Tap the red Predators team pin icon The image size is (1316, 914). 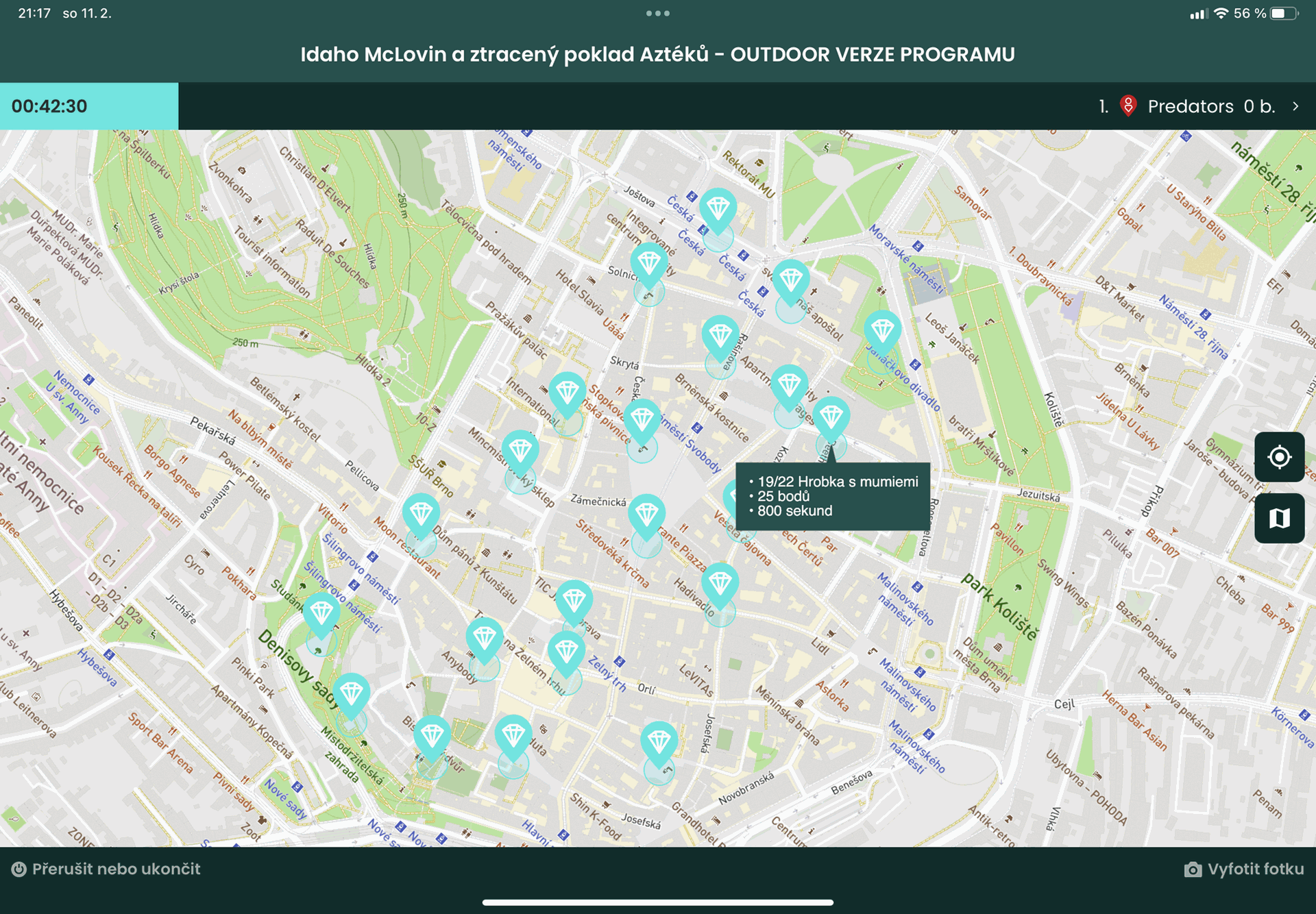coord(1128,106)
